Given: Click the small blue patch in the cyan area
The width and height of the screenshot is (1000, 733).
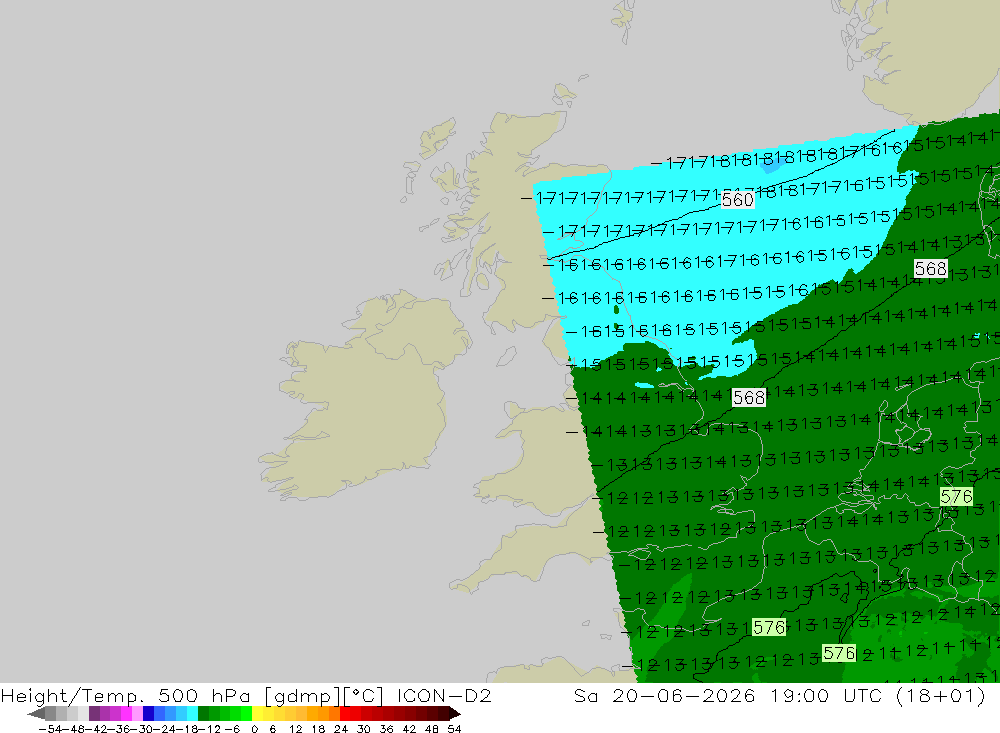Looking at the screenshot, I should pos(773,165).
